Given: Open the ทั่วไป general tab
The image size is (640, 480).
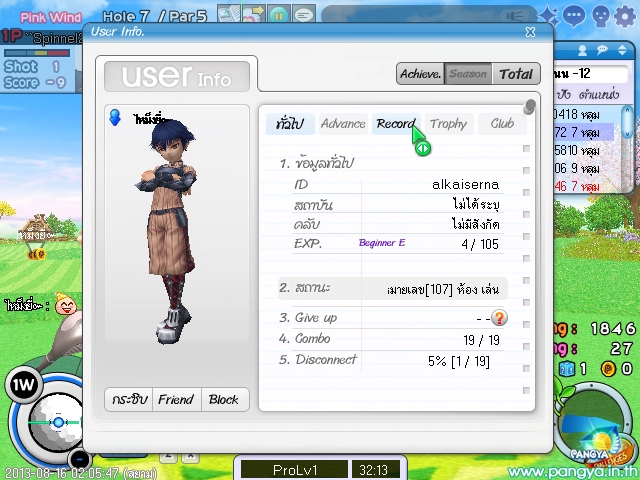Looking at the screenshot, I should [x=290, y=124].
